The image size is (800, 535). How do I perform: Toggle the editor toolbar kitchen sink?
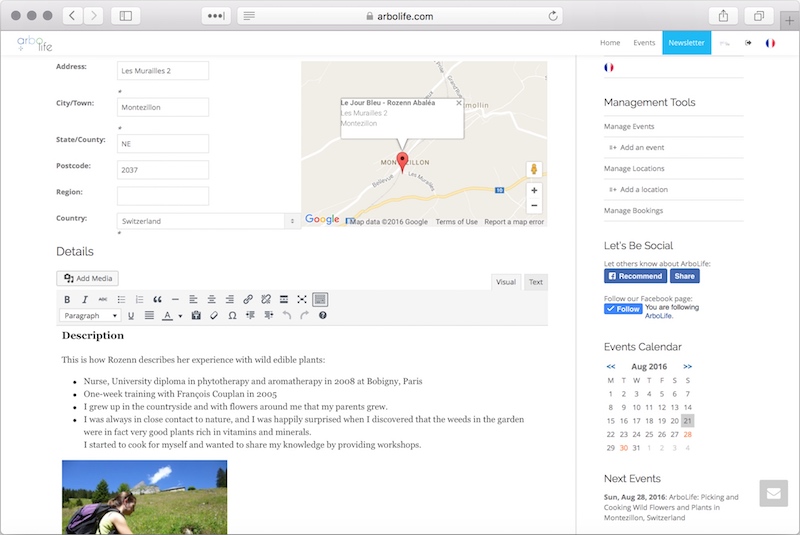coord(320,299)
